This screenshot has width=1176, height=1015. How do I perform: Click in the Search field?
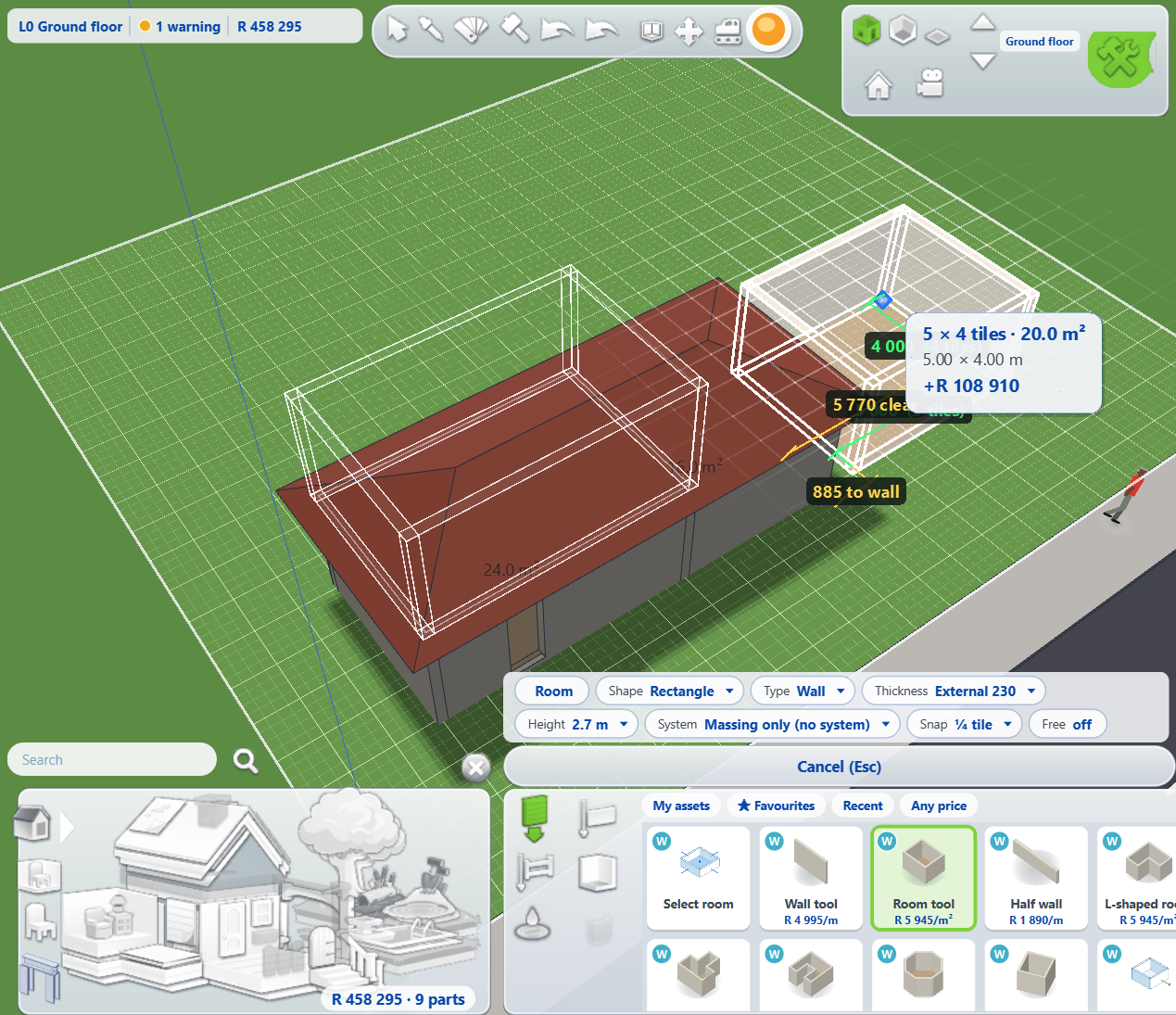[x=112, y=760]
